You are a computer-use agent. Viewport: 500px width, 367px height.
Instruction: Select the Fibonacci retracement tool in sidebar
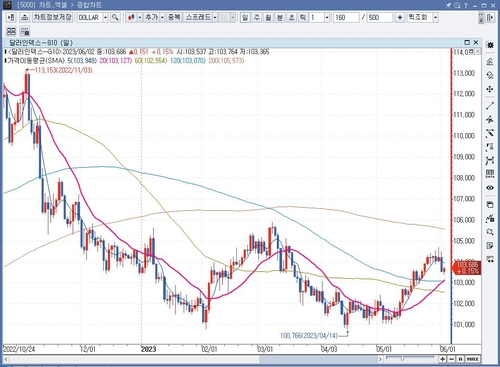pyautogui.click(x=490, y=147)
